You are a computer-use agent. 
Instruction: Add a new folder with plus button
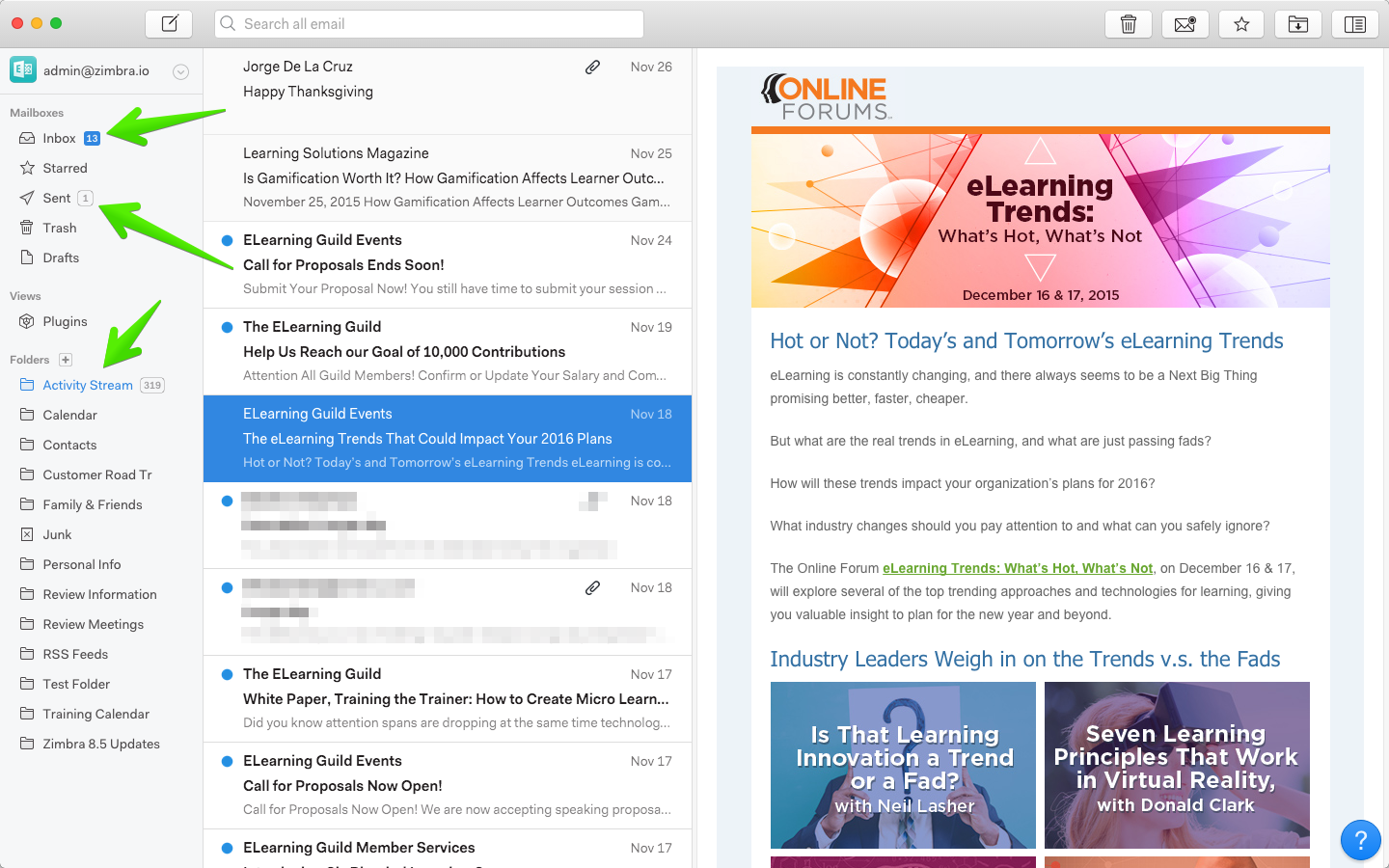(x=66, y=360)
